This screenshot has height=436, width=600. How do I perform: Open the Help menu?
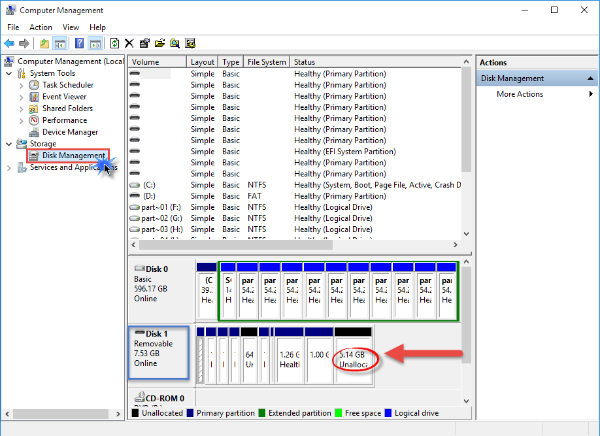pos(98,27)
